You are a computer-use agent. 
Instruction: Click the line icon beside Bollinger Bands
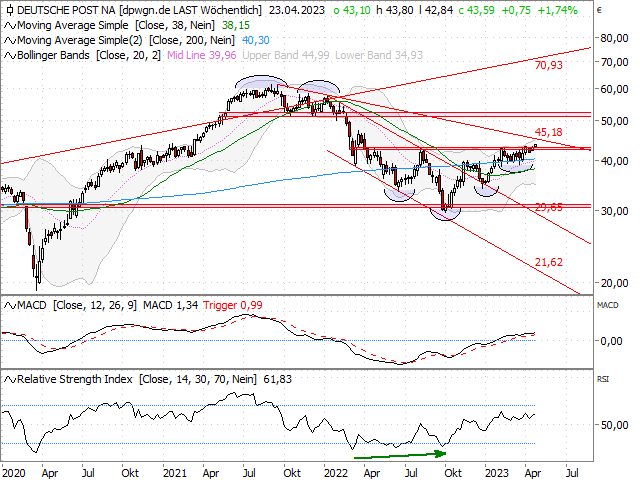coord(10,56)
